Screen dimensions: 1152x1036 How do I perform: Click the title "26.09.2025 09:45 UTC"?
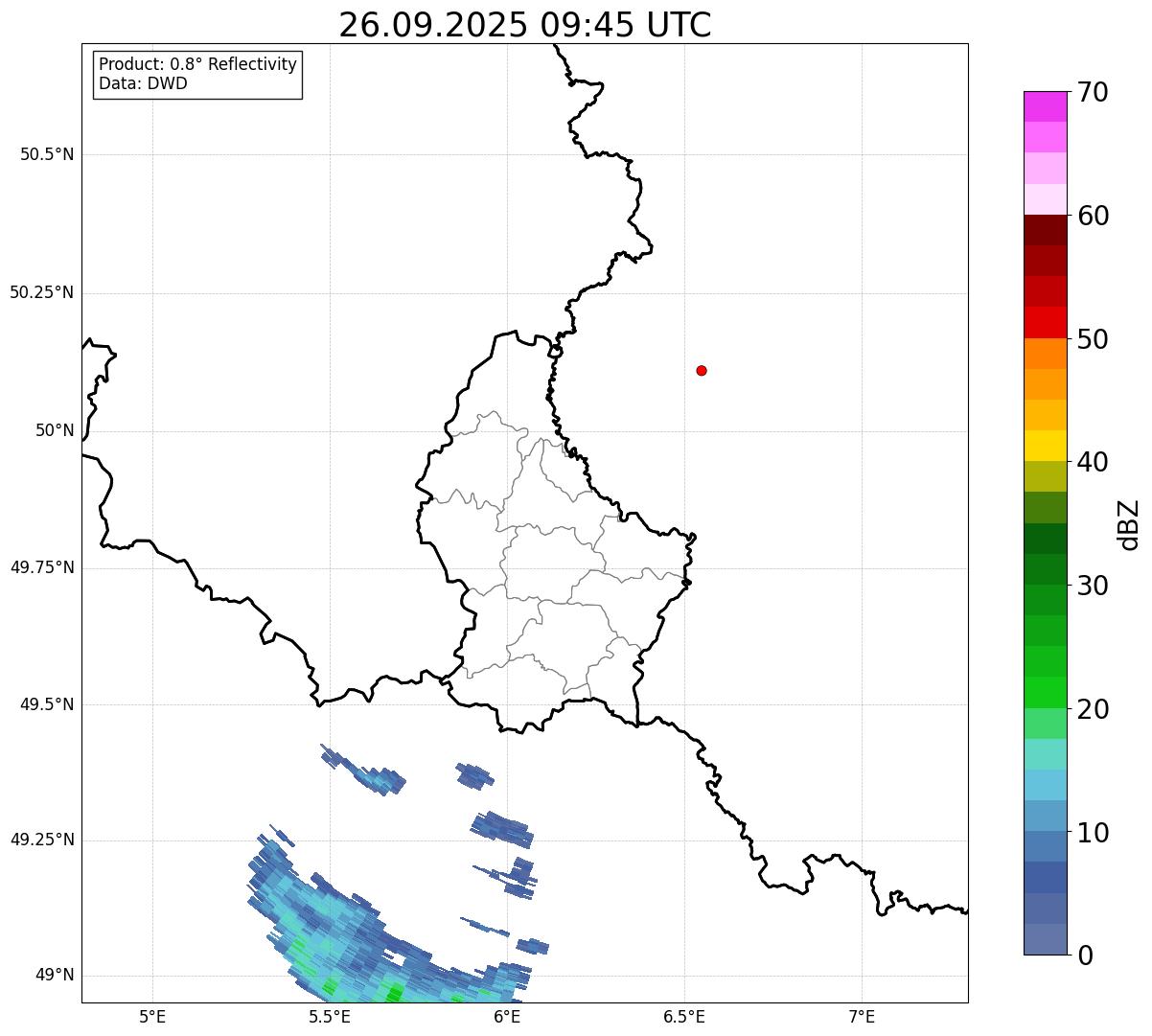[525, 25]
